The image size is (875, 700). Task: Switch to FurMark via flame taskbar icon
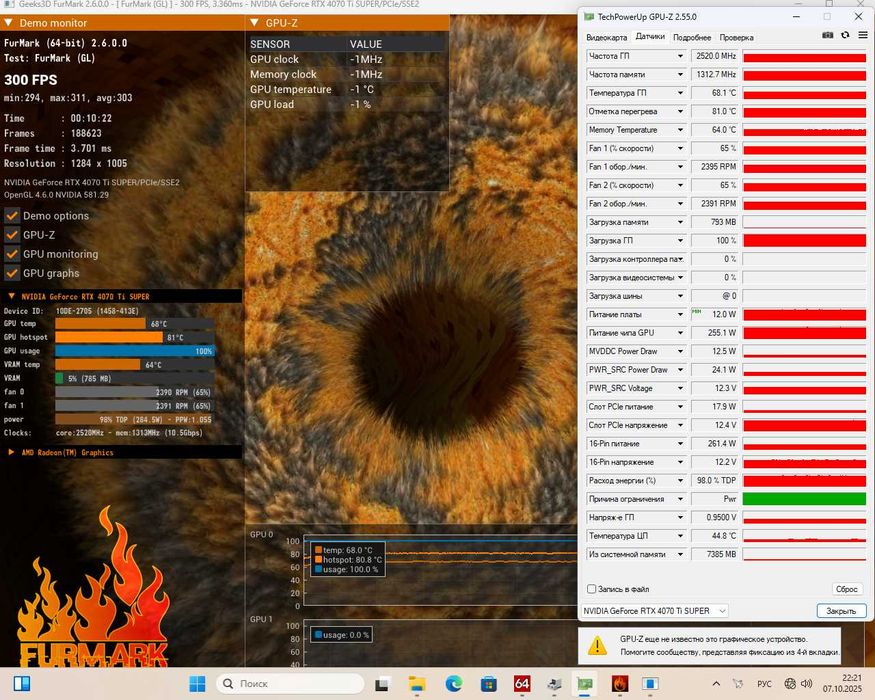[x=619, y=683]
